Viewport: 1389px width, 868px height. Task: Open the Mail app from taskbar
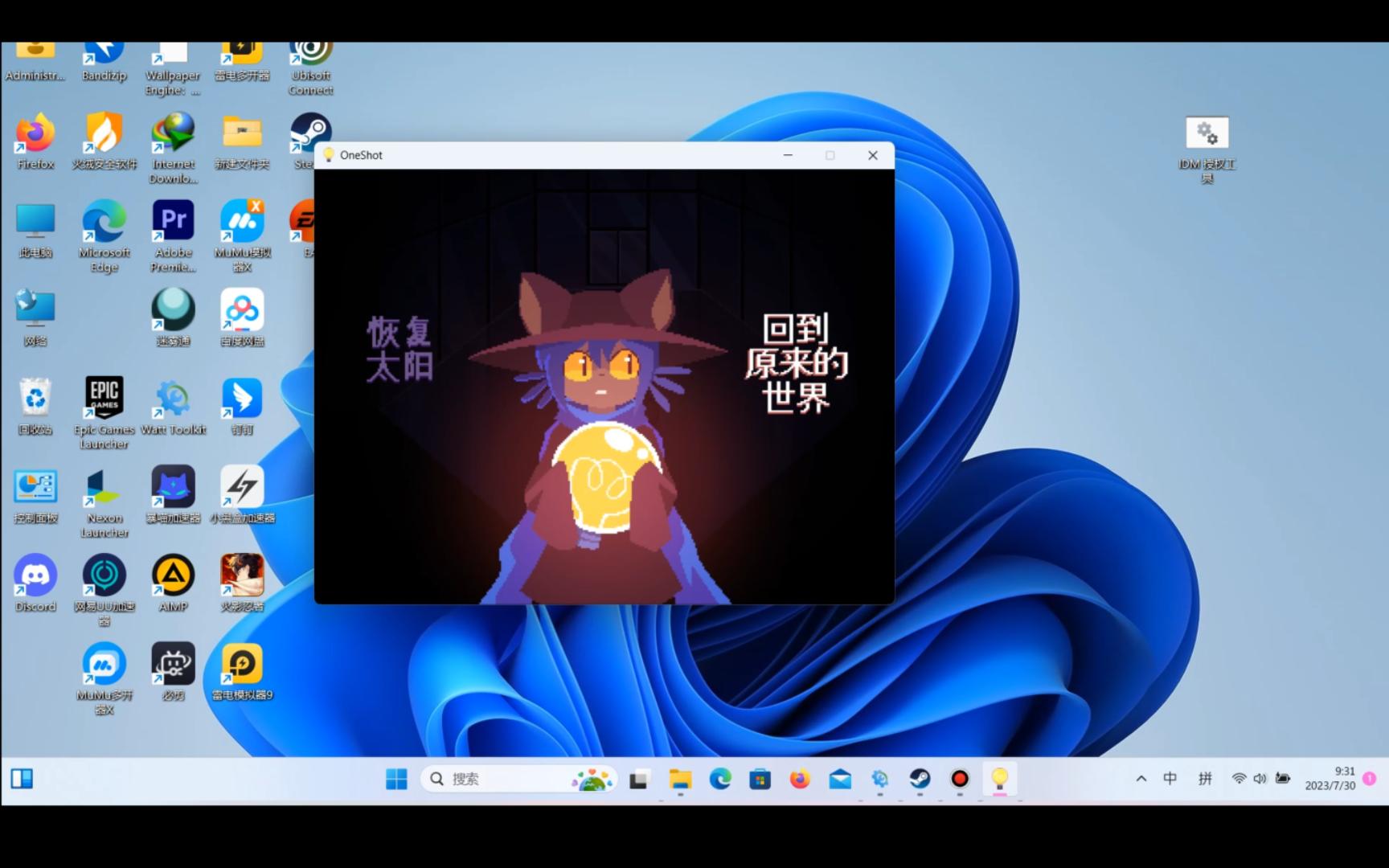840,779
